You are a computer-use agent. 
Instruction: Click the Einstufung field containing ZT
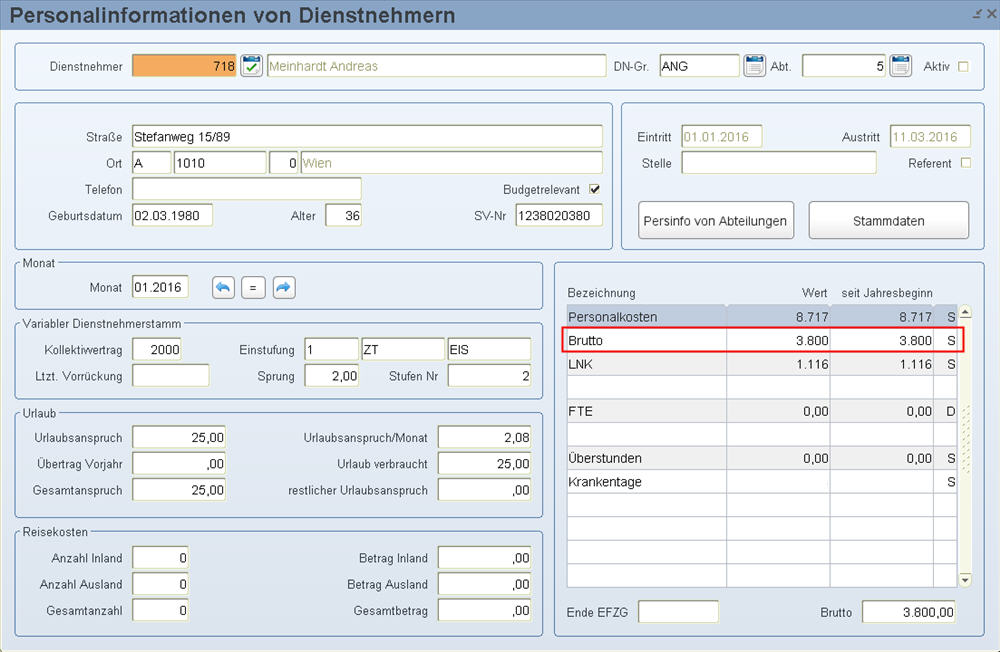(403, 350)
